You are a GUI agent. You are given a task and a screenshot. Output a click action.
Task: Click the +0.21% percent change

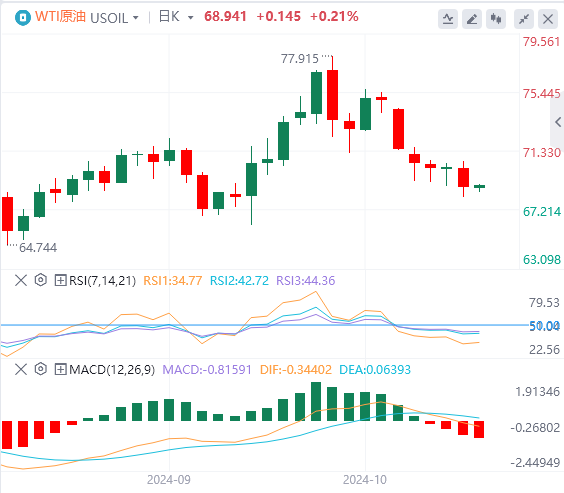(334, 17)
